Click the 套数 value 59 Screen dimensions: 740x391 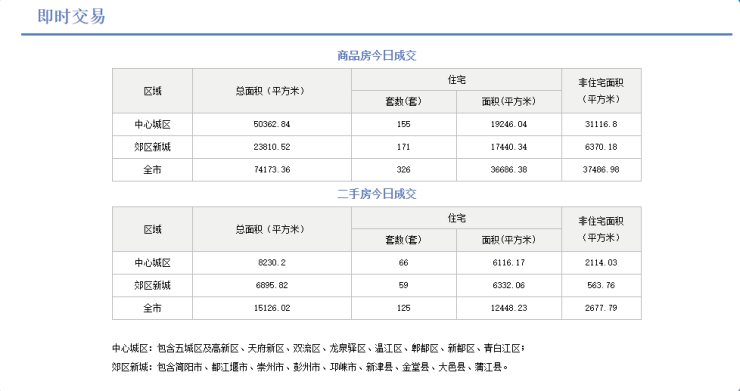click(x=404, y=285)
